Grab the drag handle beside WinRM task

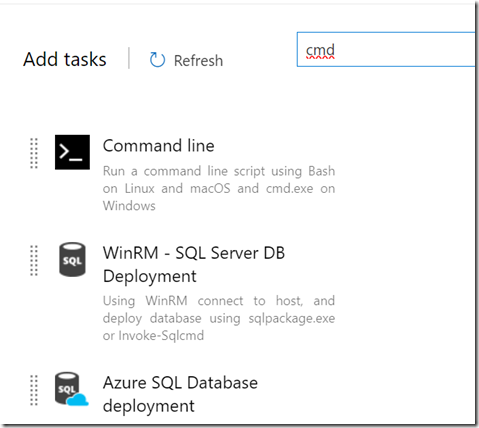click(34, 261)
